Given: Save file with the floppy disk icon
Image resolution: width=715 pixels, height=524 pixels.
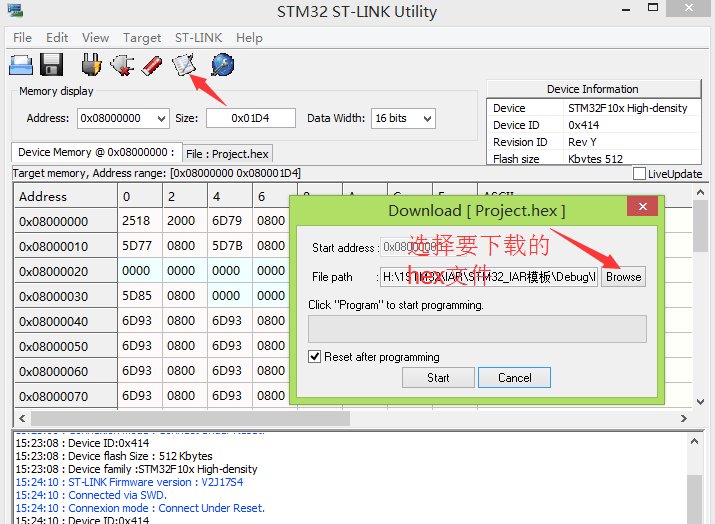Looking at the screenshot, I should [x=52, y=64].
